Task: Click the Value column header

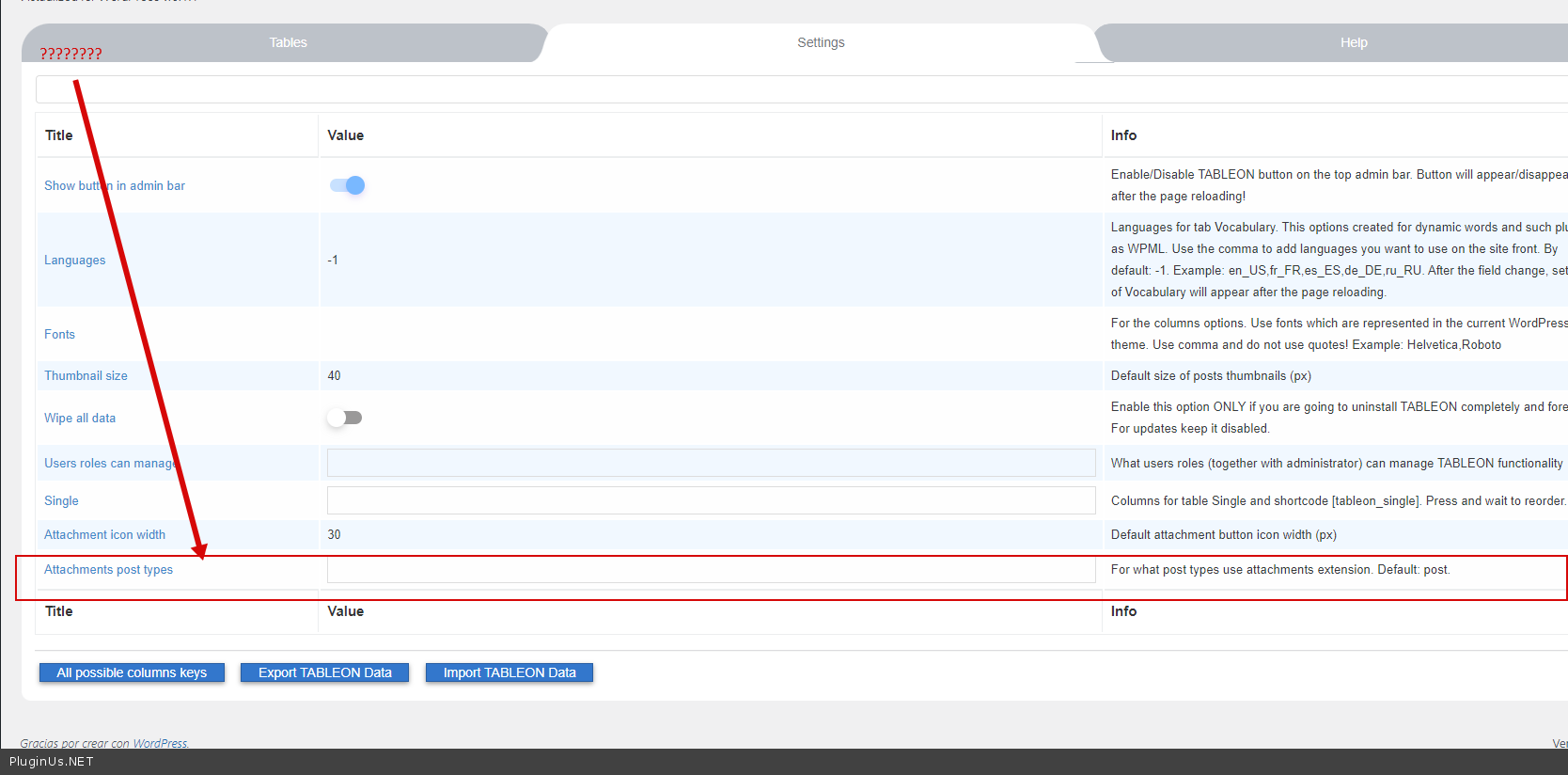Action: point(345,135)
